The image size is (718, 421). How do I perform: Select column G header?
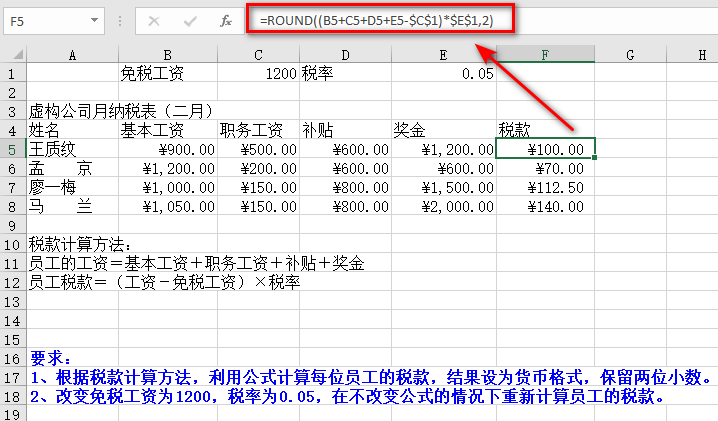[632, 55]
